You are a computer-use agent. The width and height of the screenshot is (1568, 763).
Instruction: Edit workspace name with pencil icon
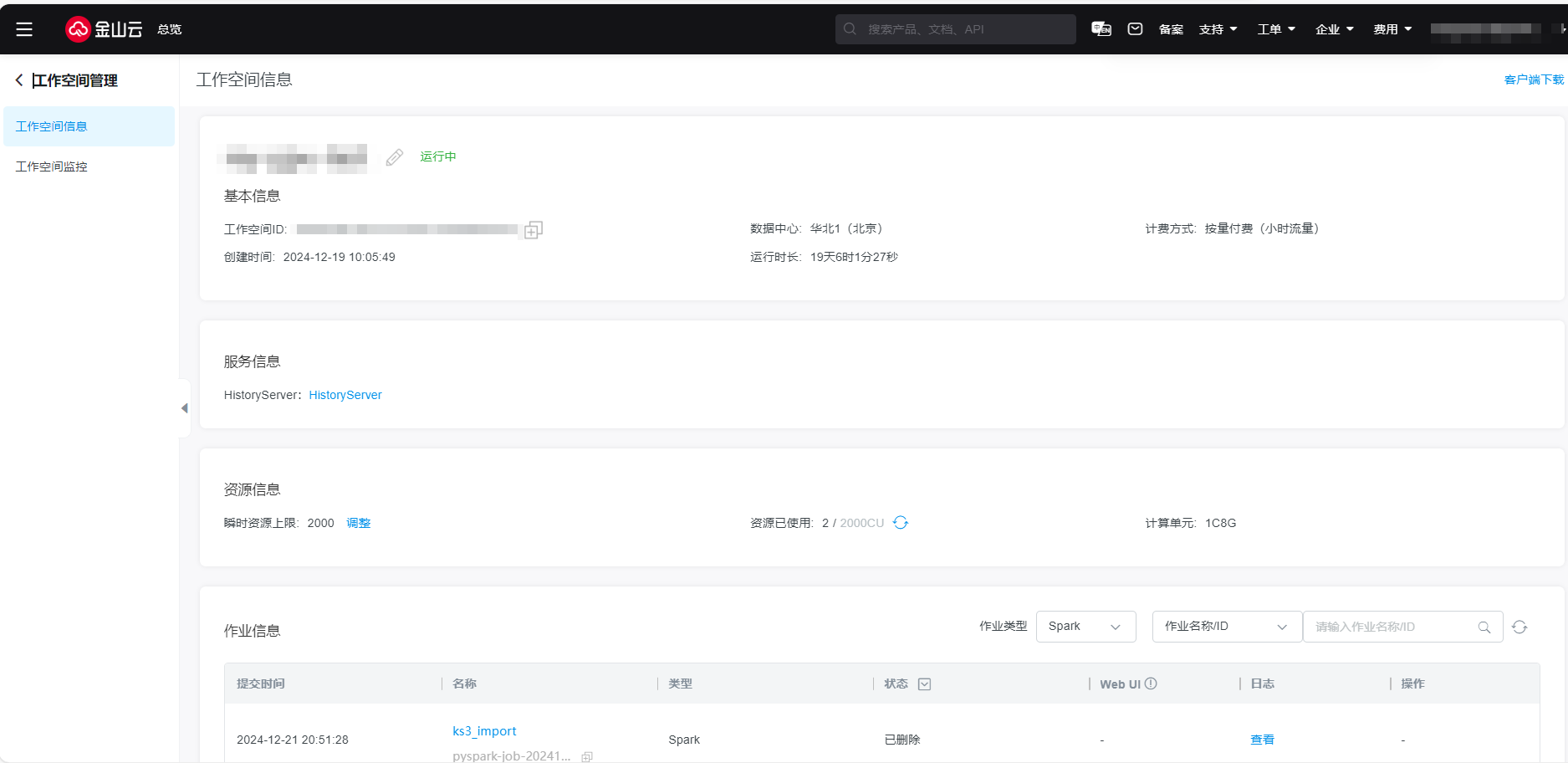click(x=395, y=157)
